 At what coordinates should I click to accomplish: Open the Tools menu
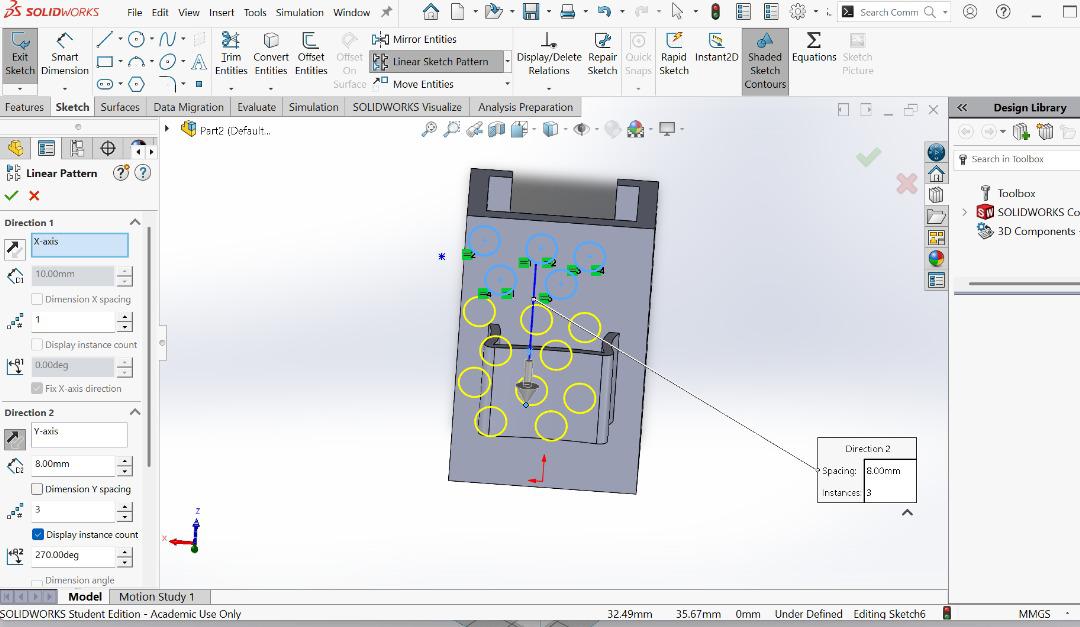pyautogui.click(x=255, y=12)
